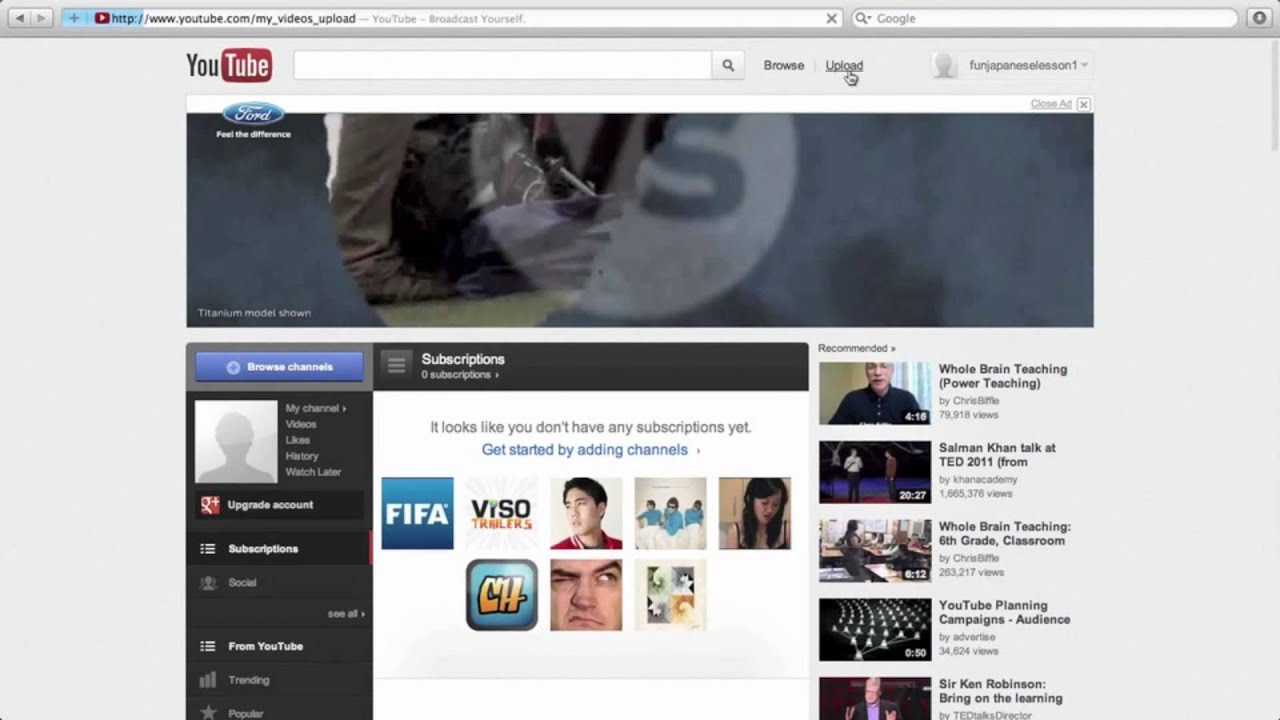The height and width of the screenshot is (720, 1280).
Task: Click Upload in the top navigation
Action: coord(844,65)
